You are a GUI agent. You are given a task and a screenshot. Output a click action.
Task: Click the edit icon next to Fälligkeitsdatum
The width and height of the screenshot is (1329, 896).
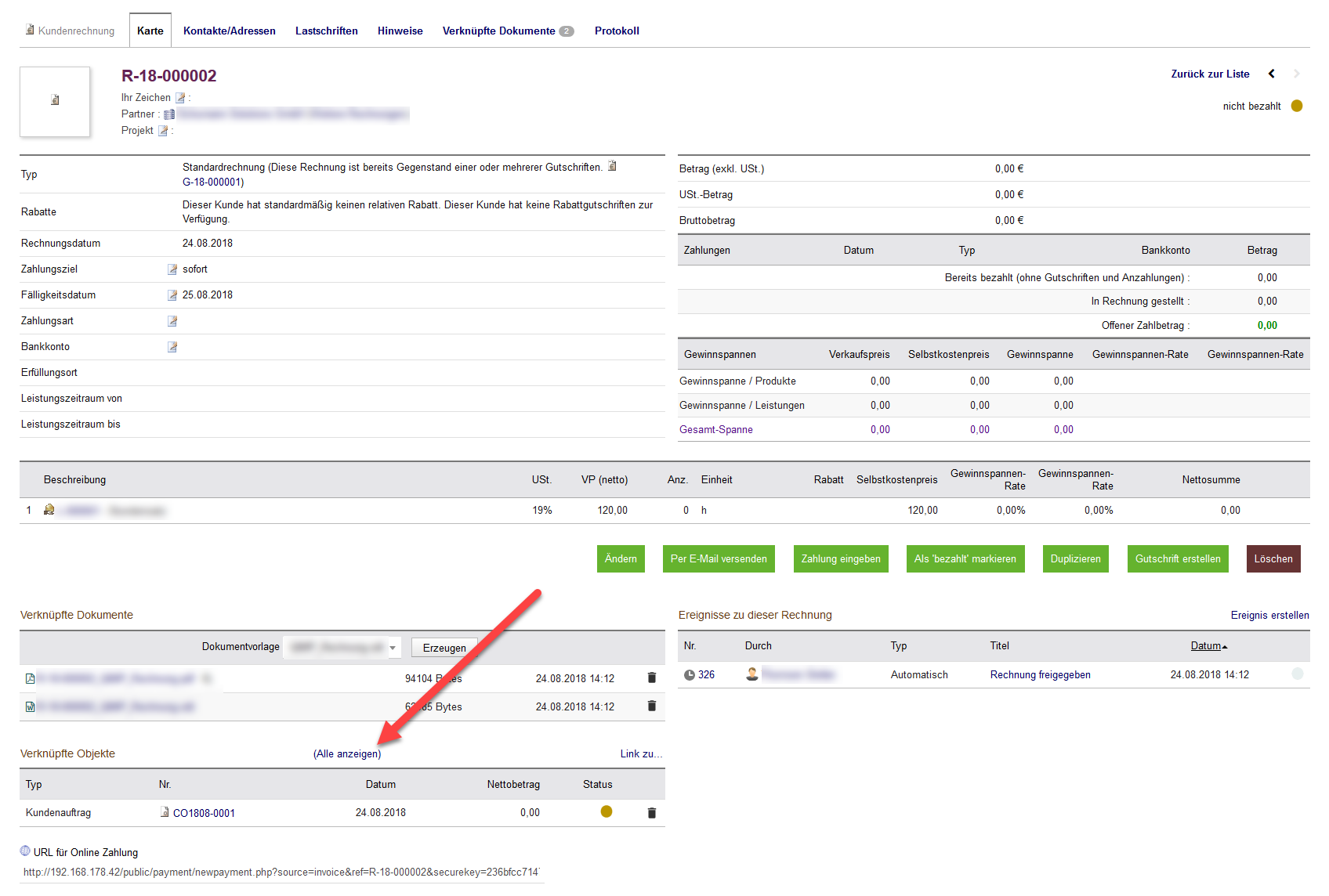tap(172, 295)
